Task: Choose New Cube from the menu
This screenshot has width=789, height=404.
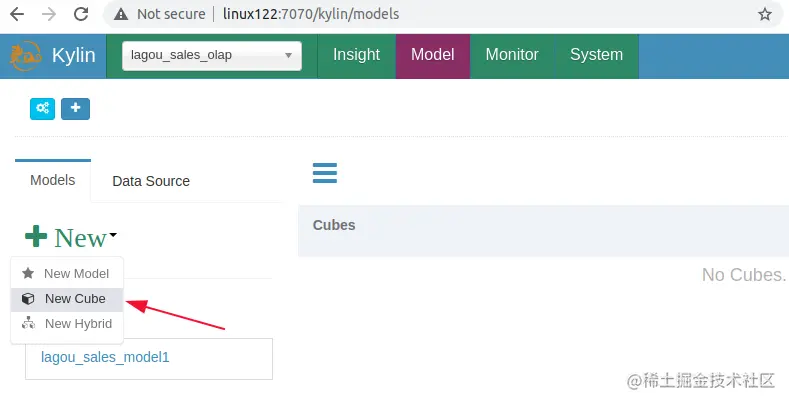Action: [x=67, y=299]
